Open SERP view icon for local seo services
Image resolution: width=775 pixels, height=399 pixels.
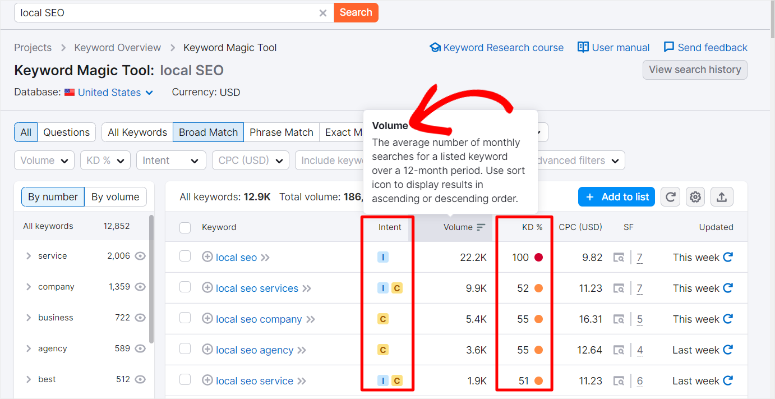pos(618,288)
